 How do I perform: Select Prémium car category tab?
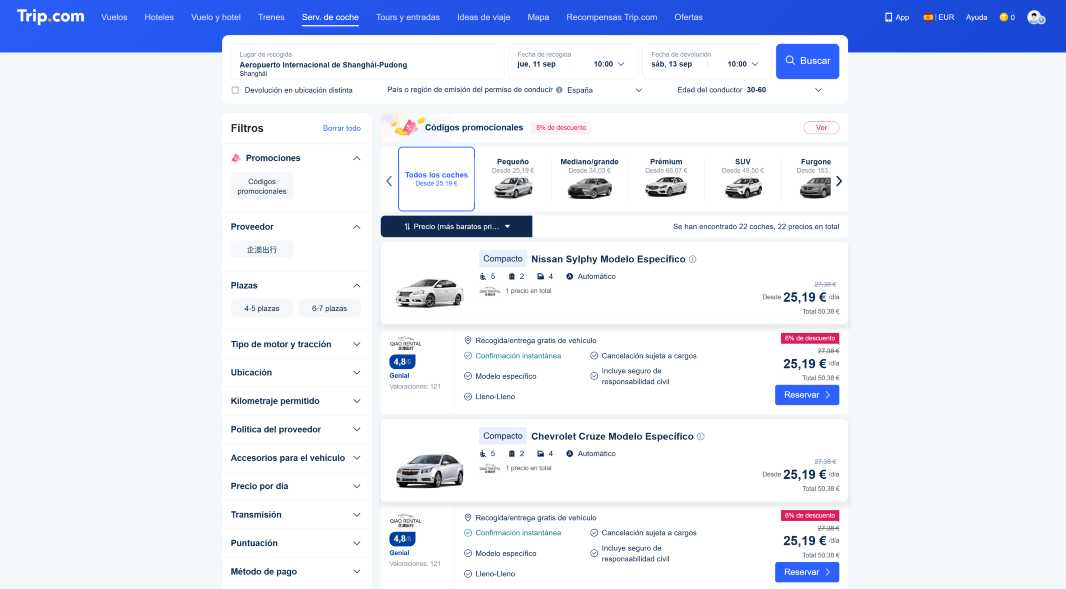(666, 179)
